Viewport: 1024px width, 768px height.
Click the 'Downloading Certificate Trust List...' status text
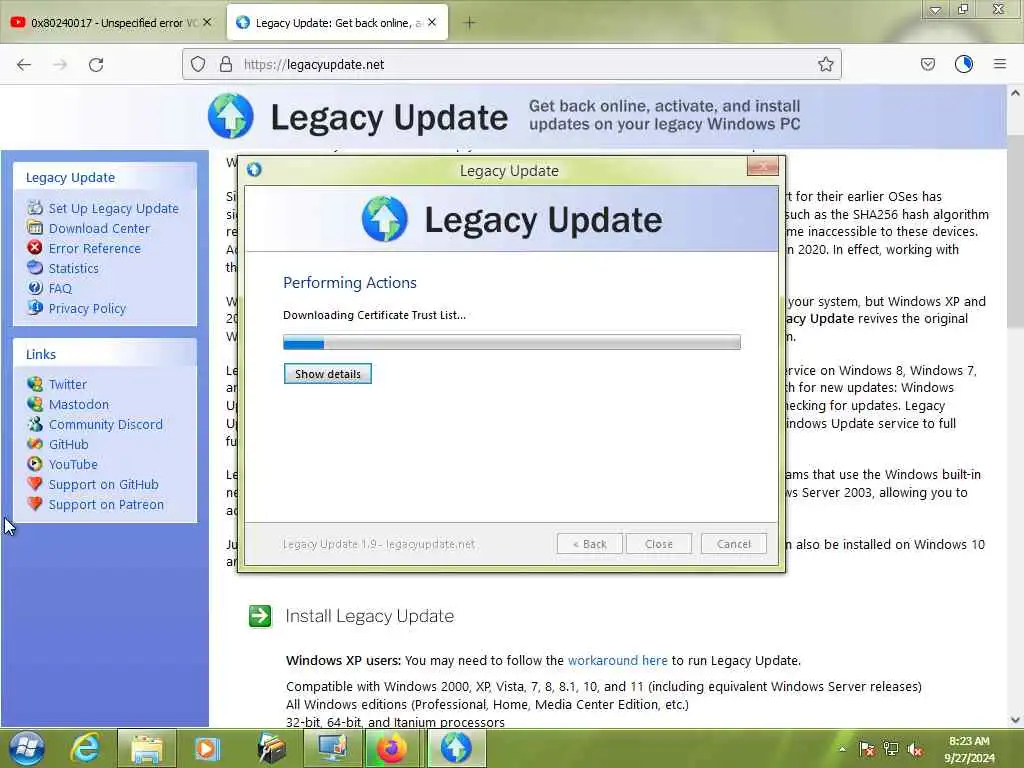374,315
